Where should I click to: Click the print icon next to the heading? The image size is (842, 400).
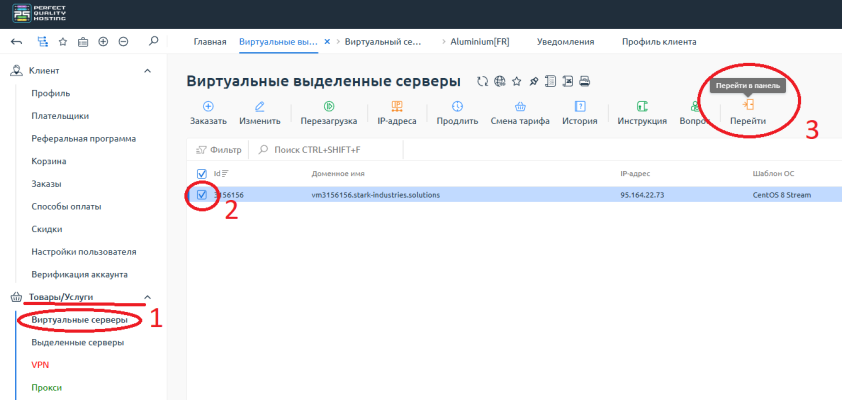pyautogui.click(x=585, y=81)
